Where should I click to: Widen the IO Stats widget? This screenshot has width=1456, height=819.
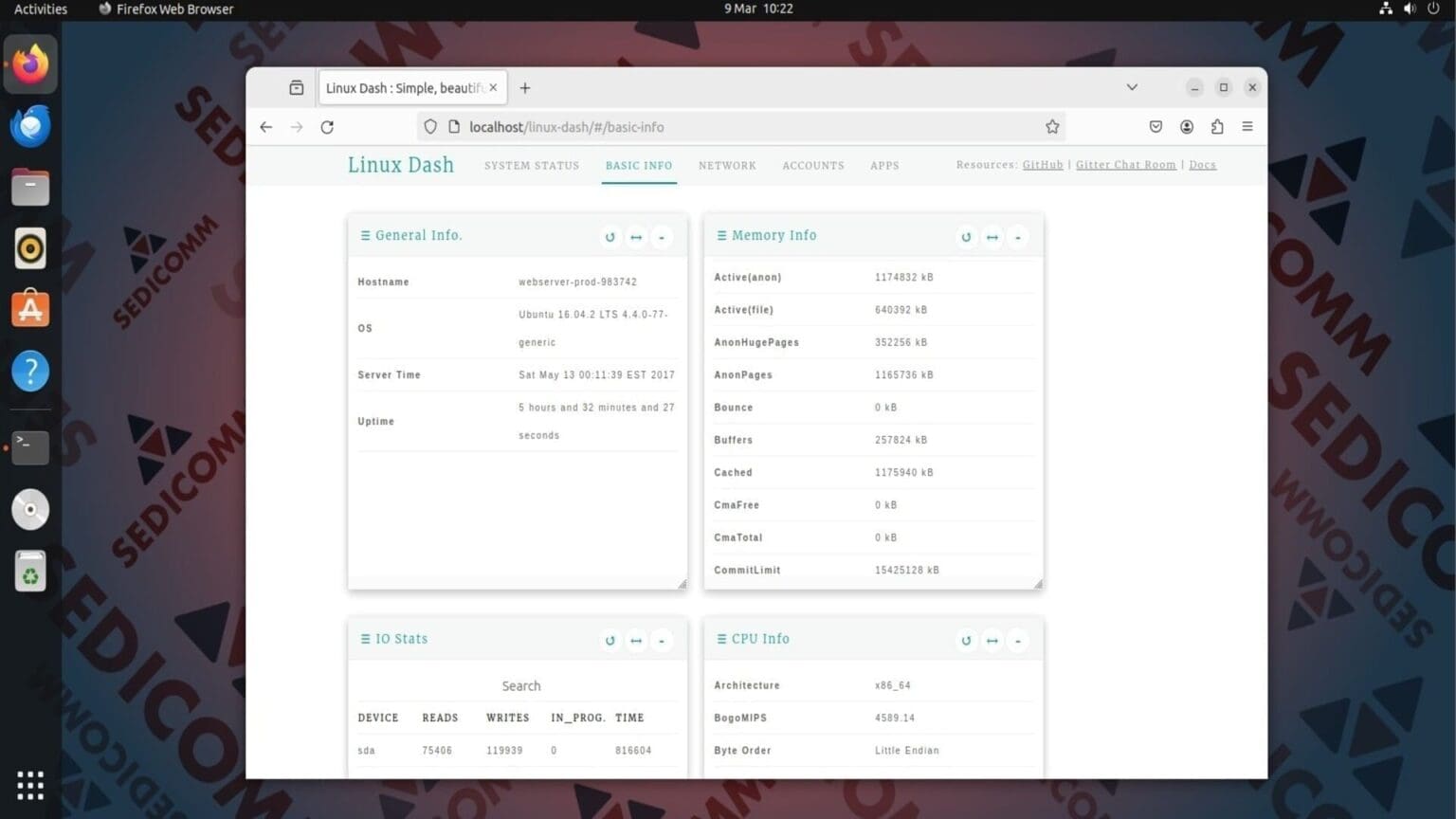coord(636,641)
